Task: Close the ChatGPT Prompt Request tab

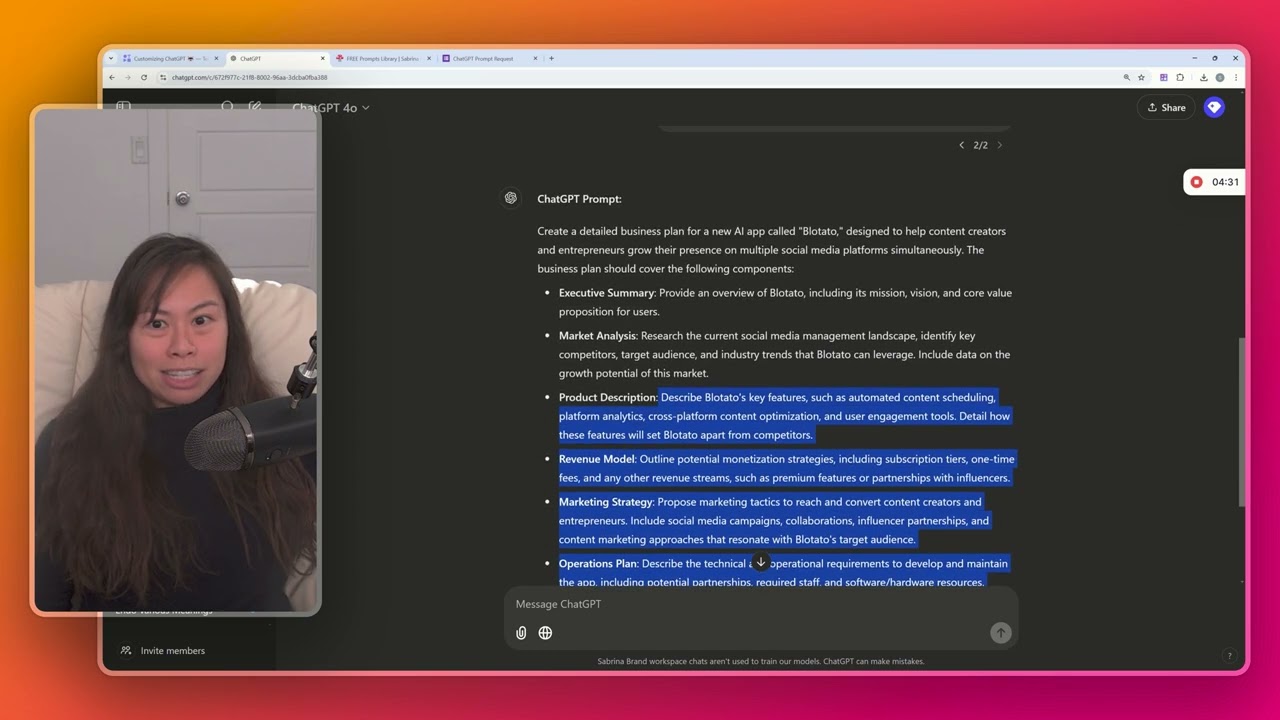Action: pos(535,58)
